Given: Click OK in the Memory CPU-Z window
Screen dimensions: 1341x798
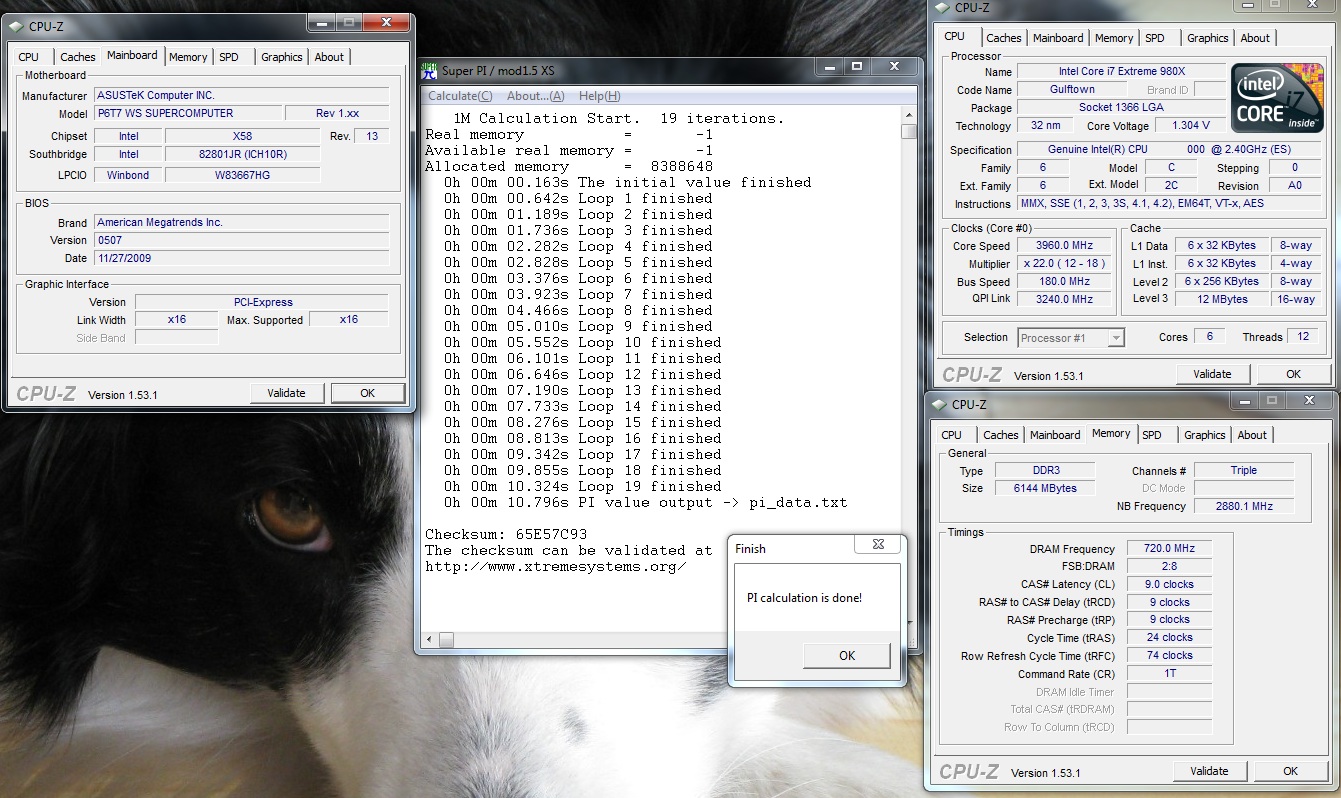Looking at the screenshot, I should tap(1291, 771).
